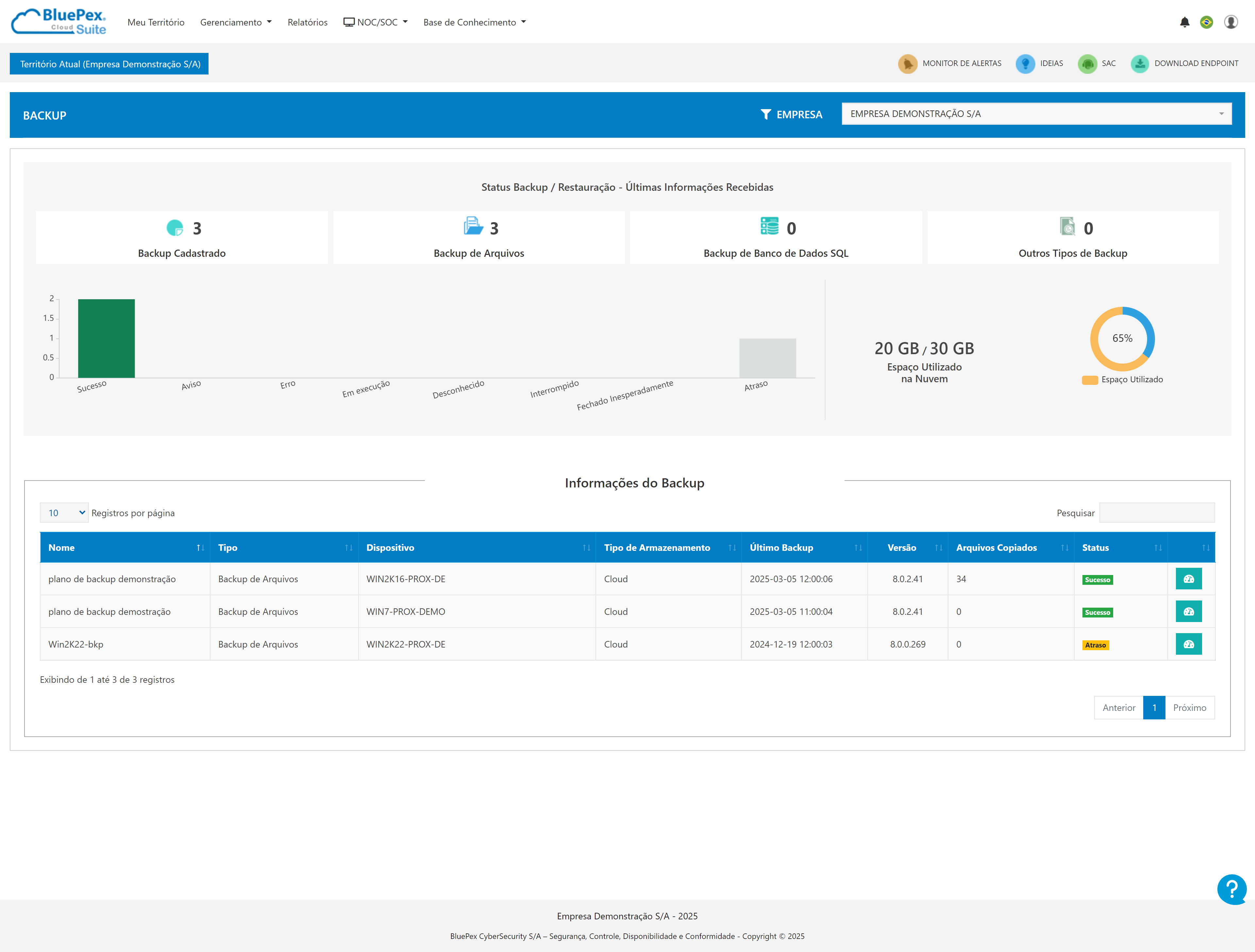The height and width of the screenshot is (952, 1255).
Task: Click 'Exibindo de 1 até 3' info text
Action: 107,679
